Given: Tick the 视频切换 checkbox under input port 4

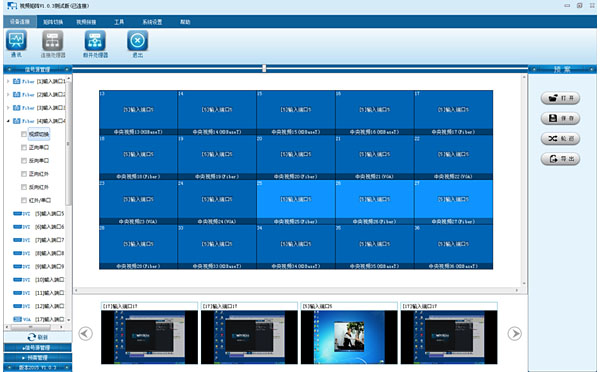Looking at the screenshot, I should pos(24,134).
